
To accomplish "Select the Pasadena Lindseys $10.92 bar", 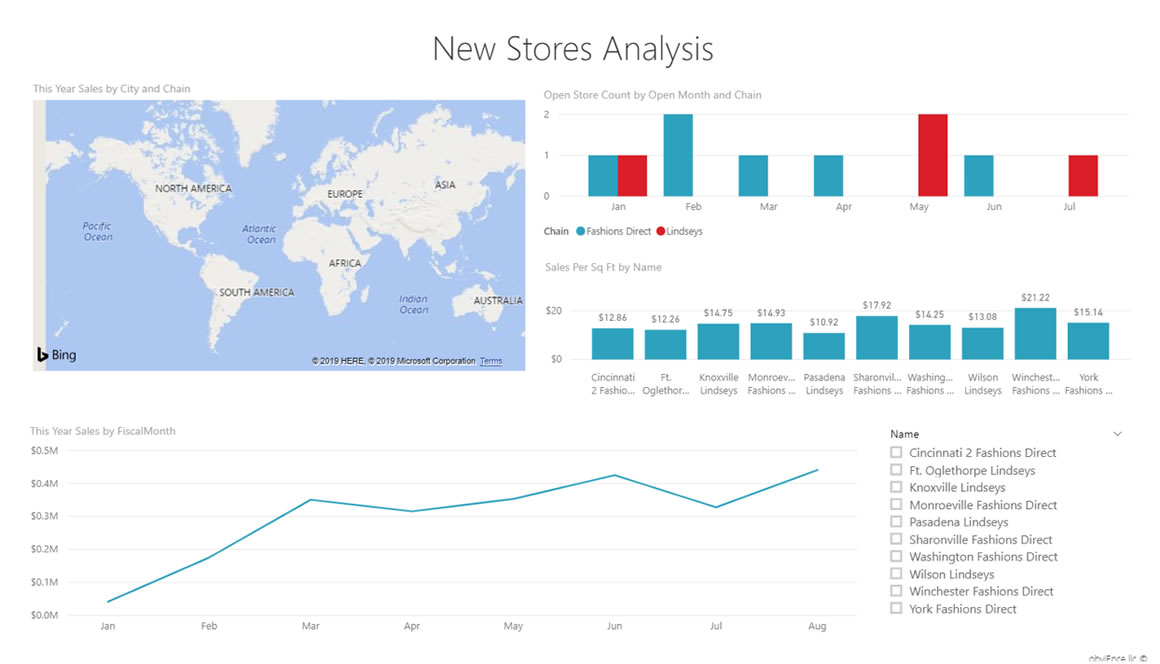I will tap(824, 346).
